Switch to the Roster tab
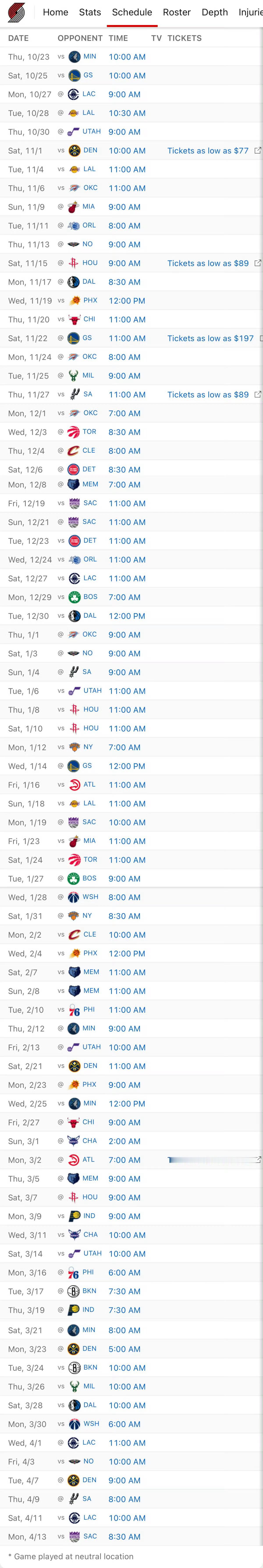Image resolution: width=263 pixels, height=1568 pixels. (x=177, y=12)
